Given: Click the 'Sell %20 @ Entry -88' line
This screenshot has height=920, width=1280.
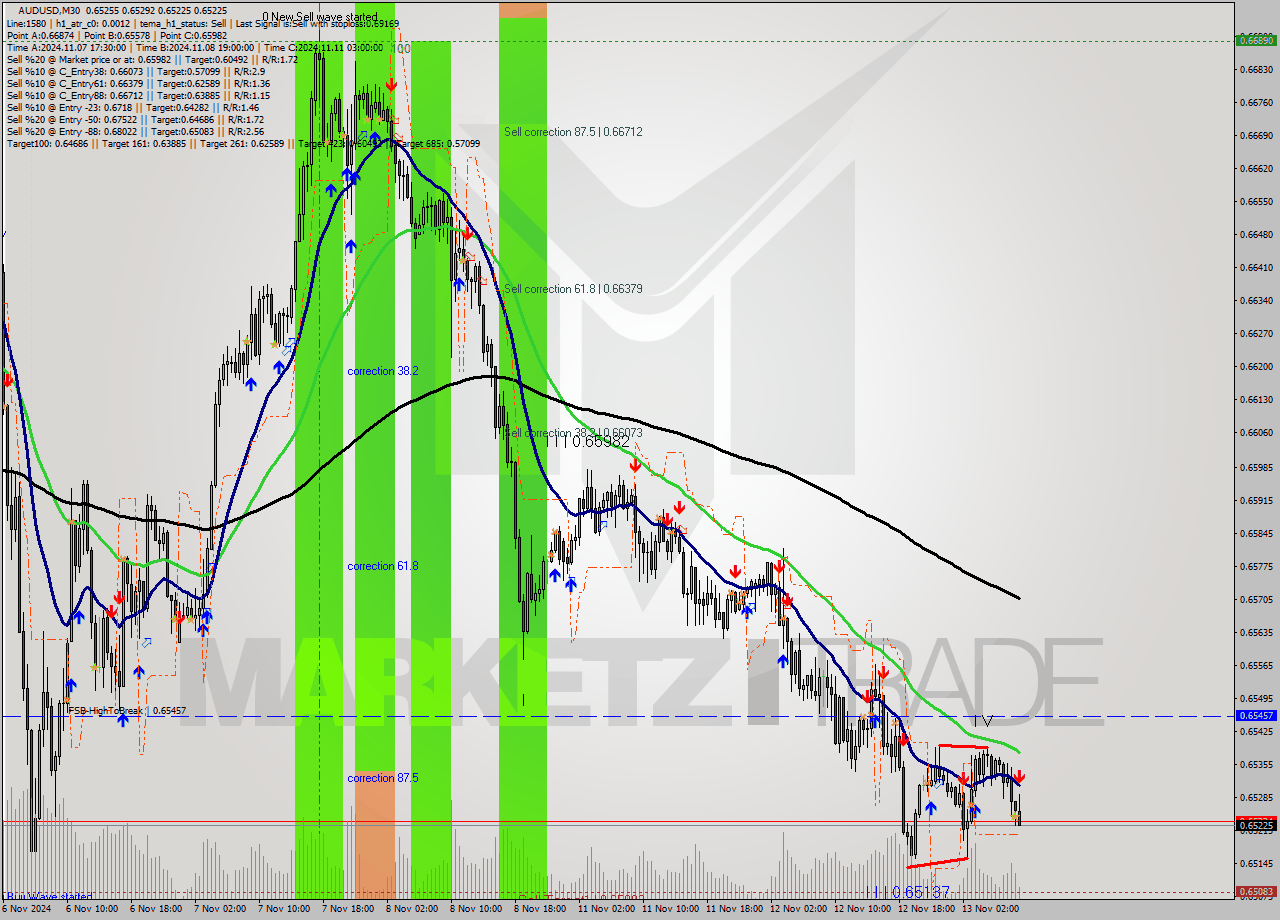Looking at the screenshot, I should pos(135,131).
